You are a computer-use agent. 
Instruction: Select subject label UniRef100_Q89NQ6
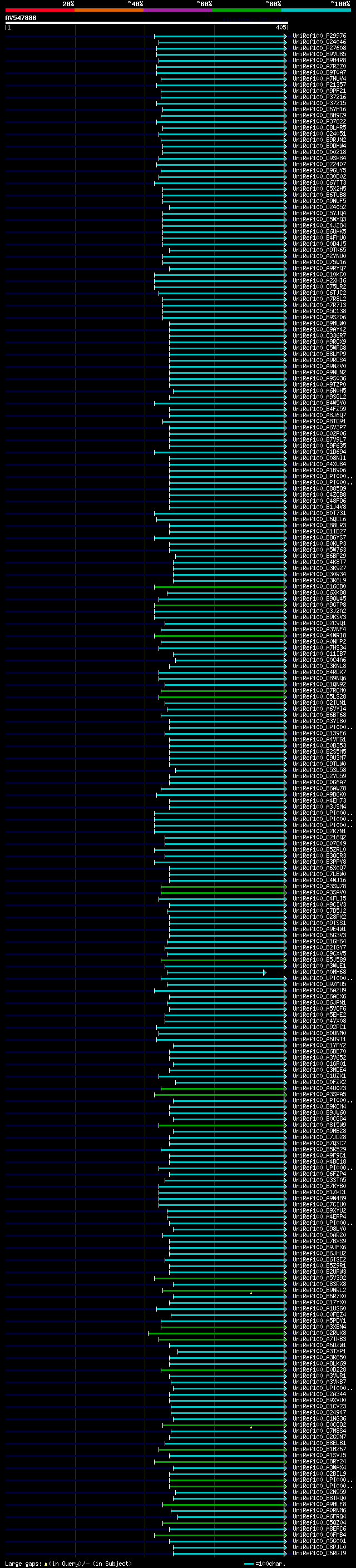(x=319, y=678)
